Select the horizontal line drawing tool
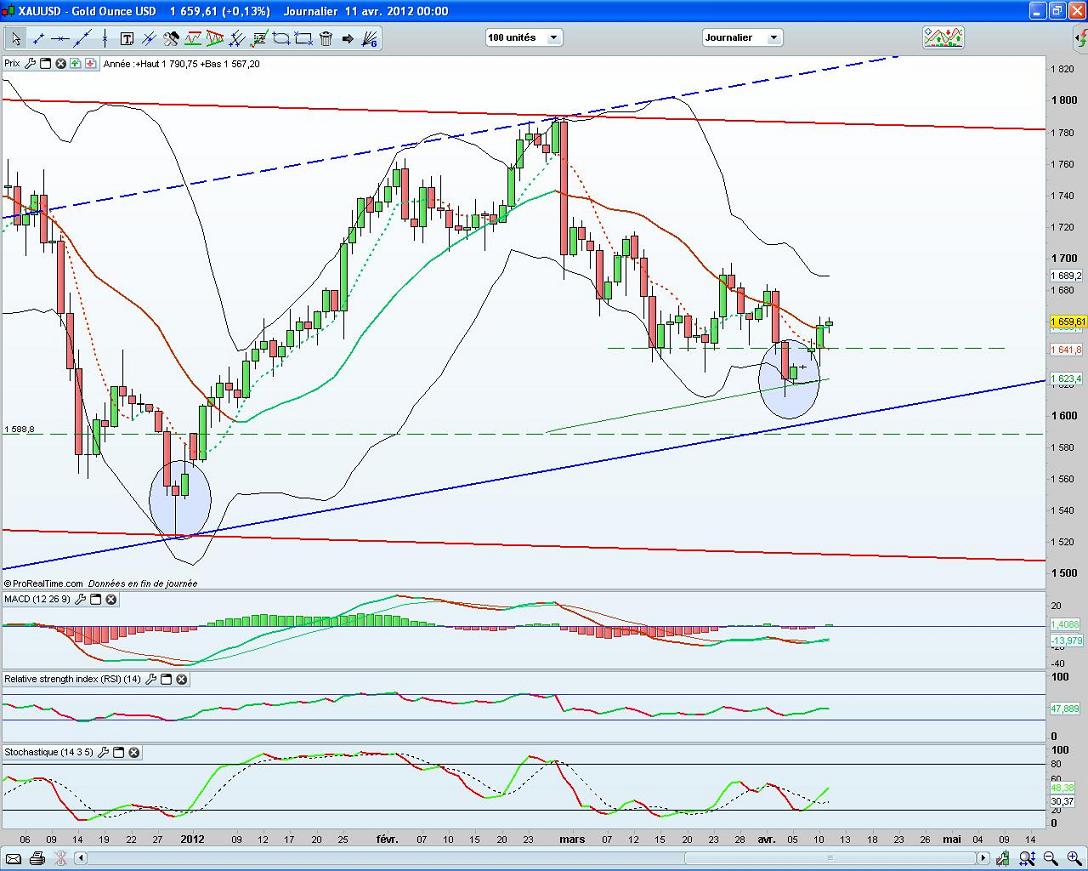This screenshot has width=1088, height=871. (60, 38)
